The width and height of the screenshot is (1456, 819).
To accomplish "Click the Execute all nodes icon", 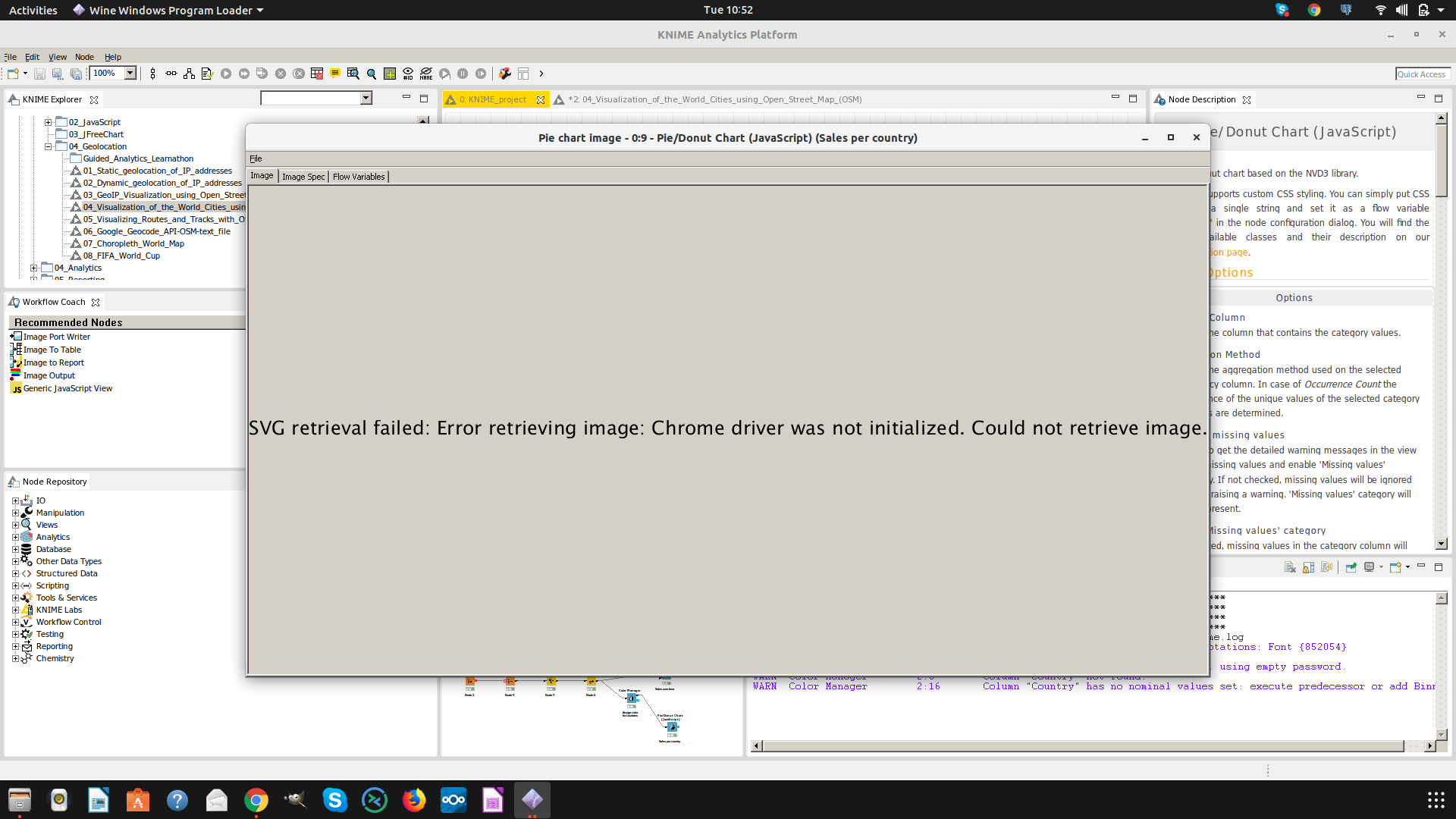I will (244, 74).
